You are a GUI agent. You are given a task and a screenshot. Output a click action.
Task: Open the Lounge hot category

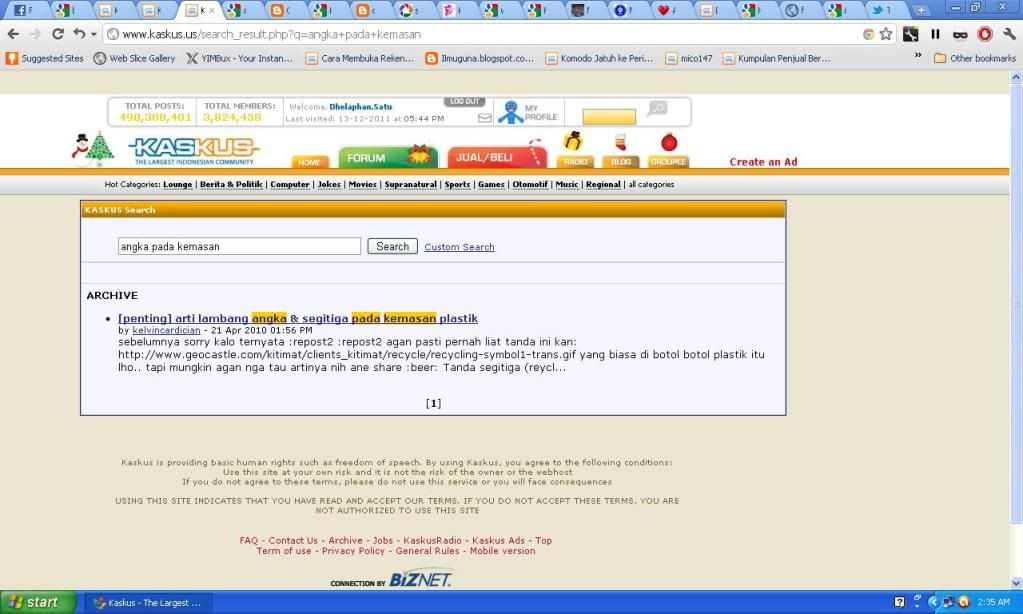tap(177, 185)
